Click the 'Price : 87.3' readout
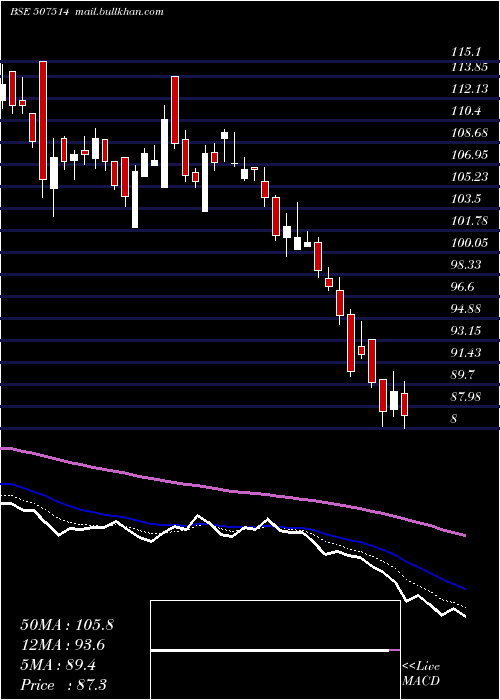The image size is (500, 700). click(x=63, y=685)
